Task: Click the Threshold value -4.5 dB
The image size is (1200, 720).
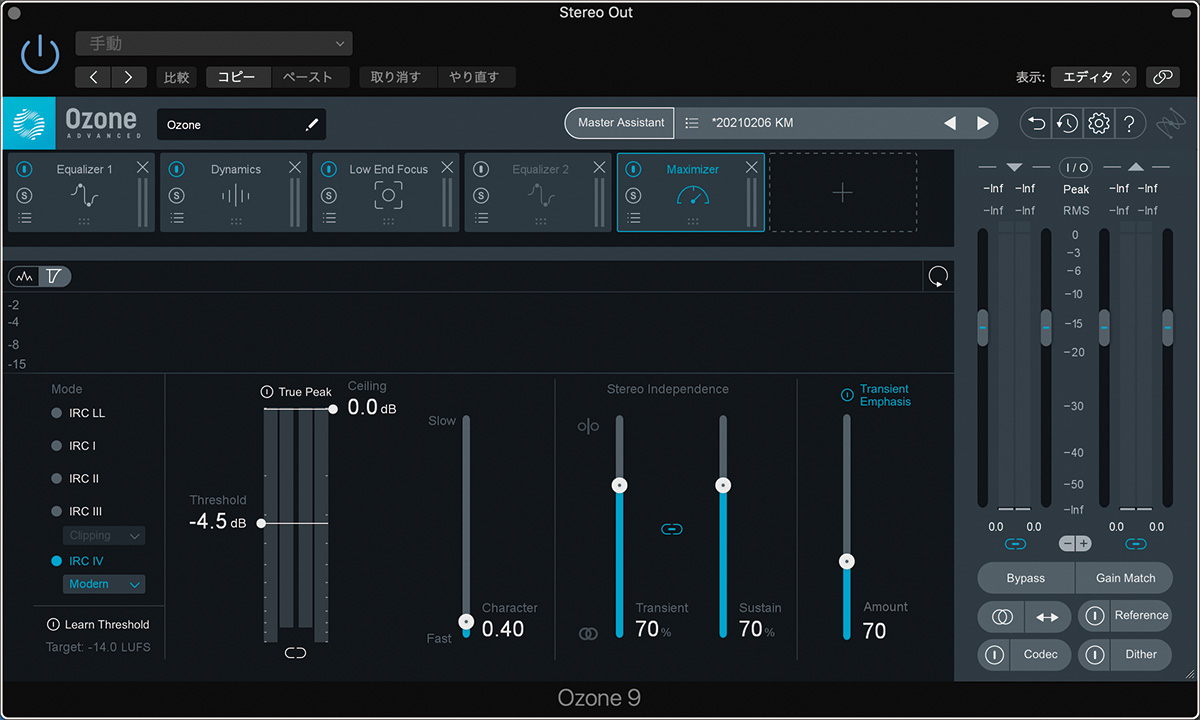Action: [x=218, y=522]
